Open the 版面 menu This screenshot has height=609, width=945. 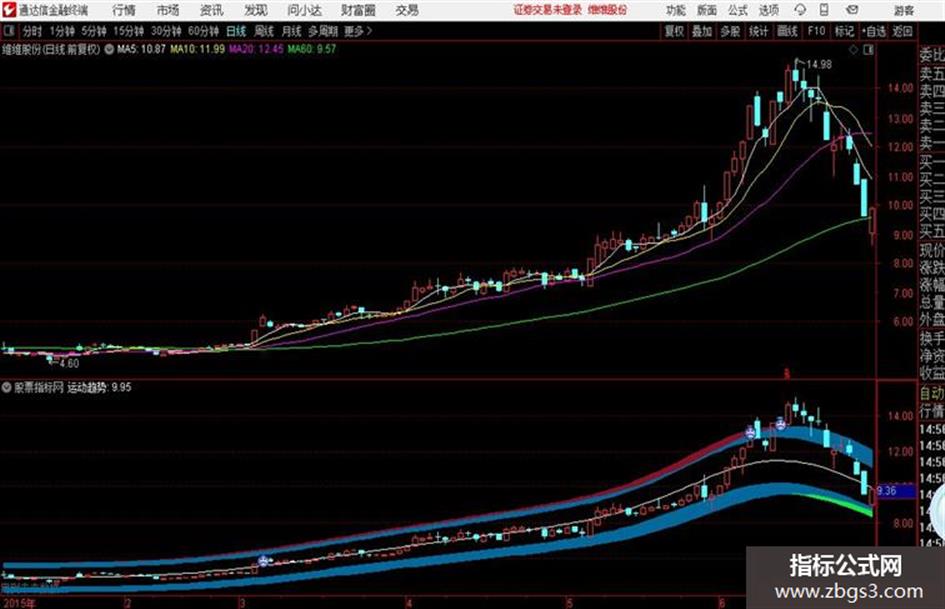pyautogui.click(x=707, y=10)
